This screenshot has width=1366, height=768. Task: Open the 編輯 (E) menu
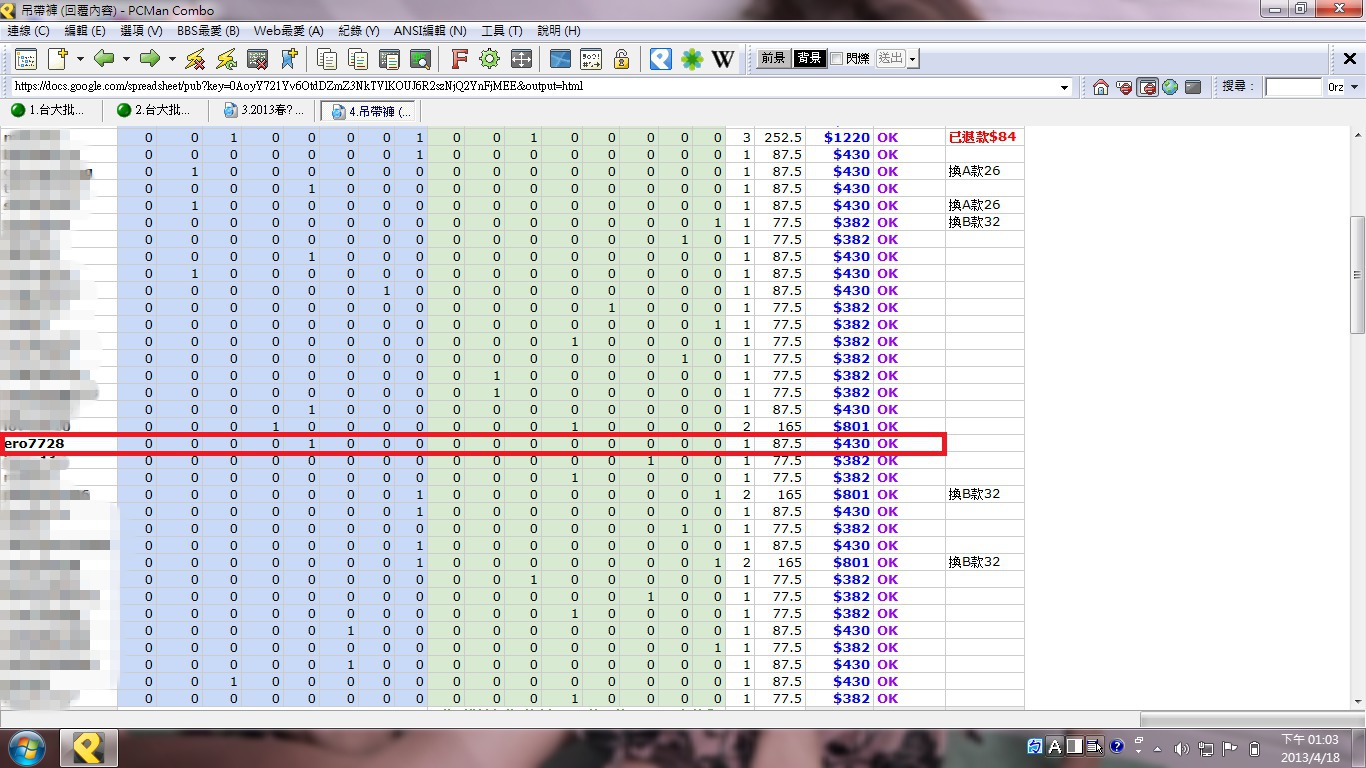(84, 31)
